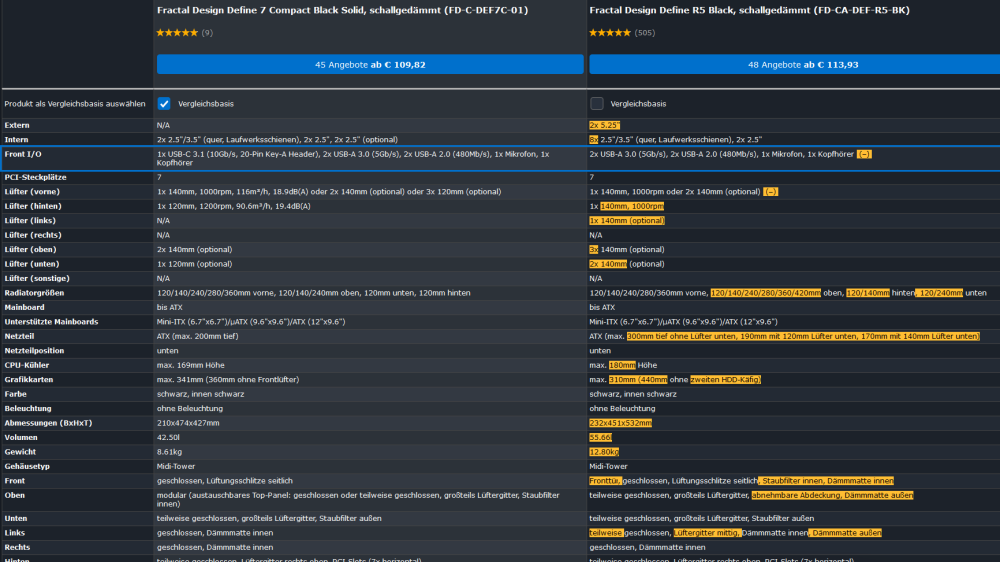Image resolution: width=1000 pixels, height=562 pixels.
Task: Click the (–) badge in Lüfter (vorne) row
Action: coord(770,191)
